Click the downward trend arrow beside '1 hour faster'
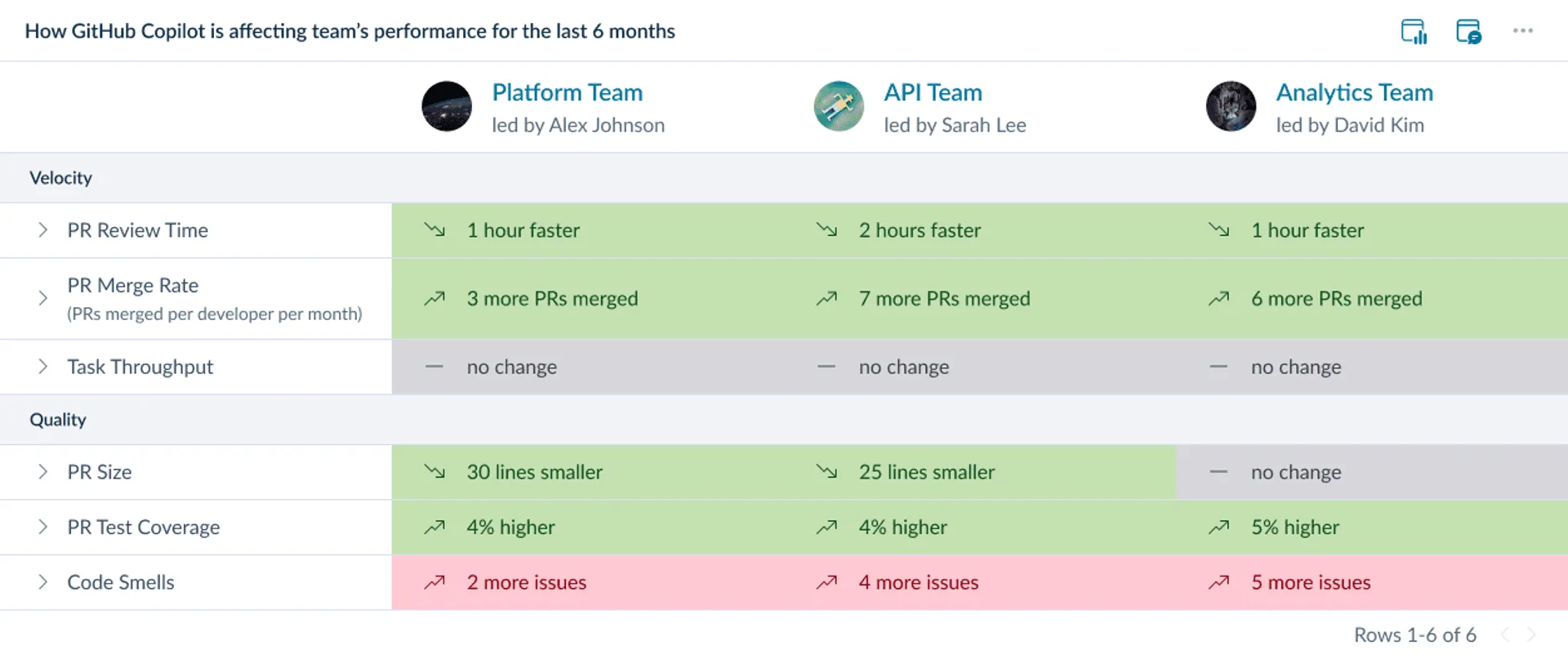 (x=434, y=230)
